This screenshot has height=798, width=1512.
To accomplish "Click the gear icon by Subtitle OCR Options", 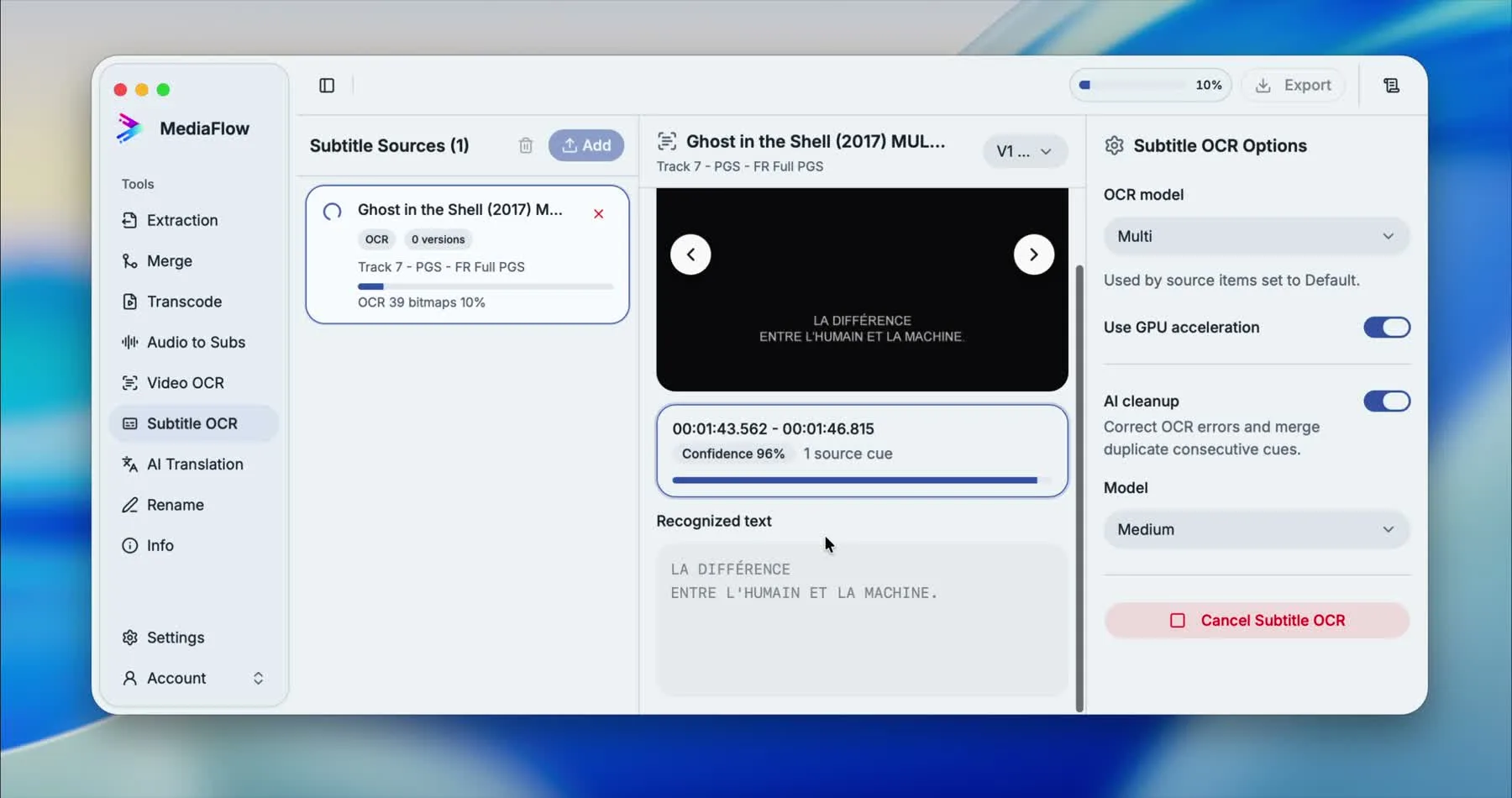I will 1115,145.
